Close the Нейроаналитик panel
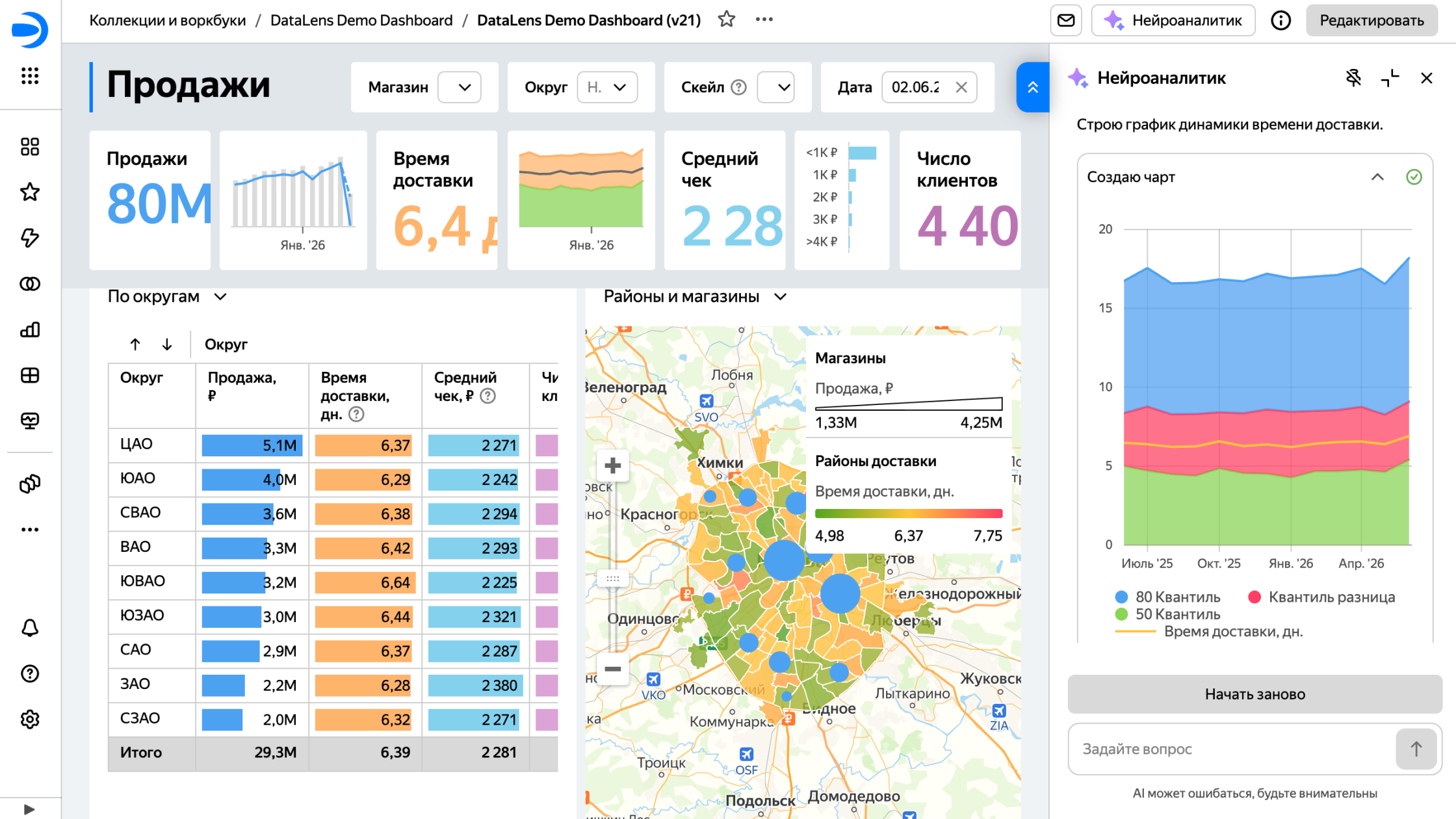This screenshot has height=819, width=1456. (1427, 78)
